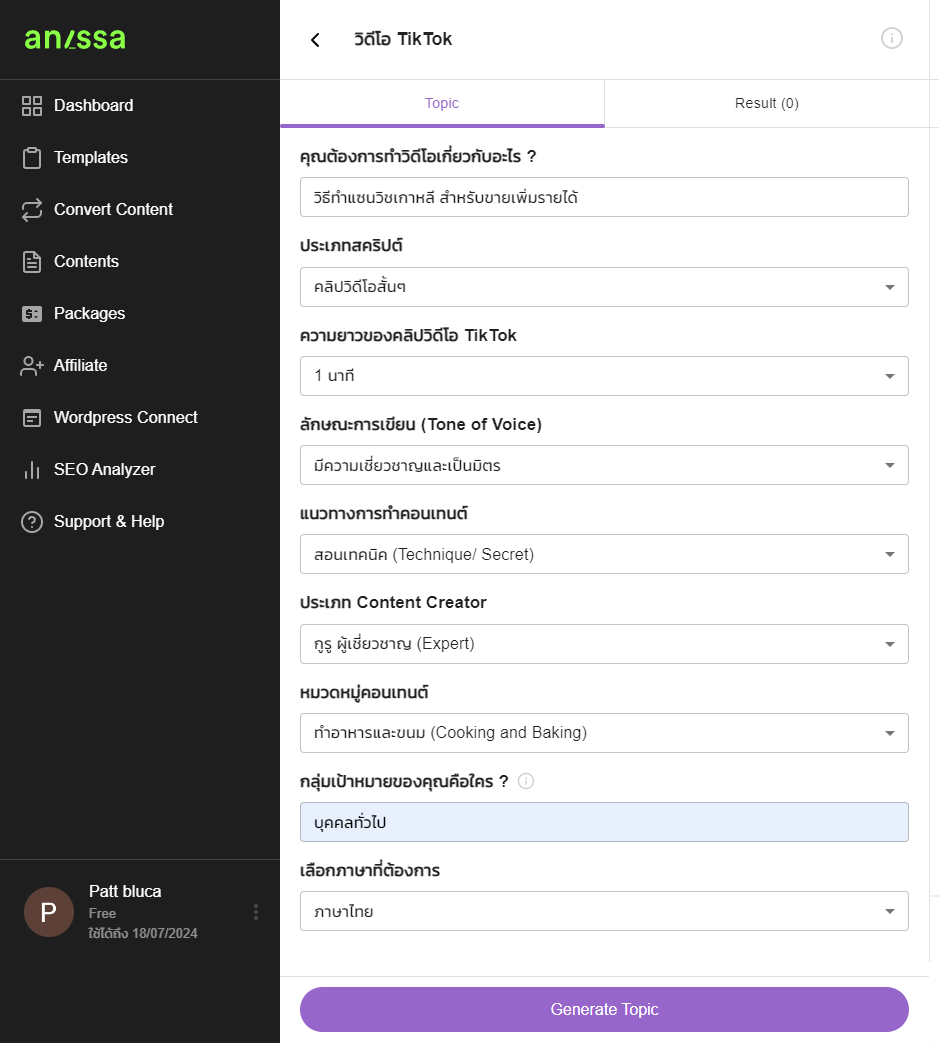Open Support & Help in sidebar

(x=92, y=522)
